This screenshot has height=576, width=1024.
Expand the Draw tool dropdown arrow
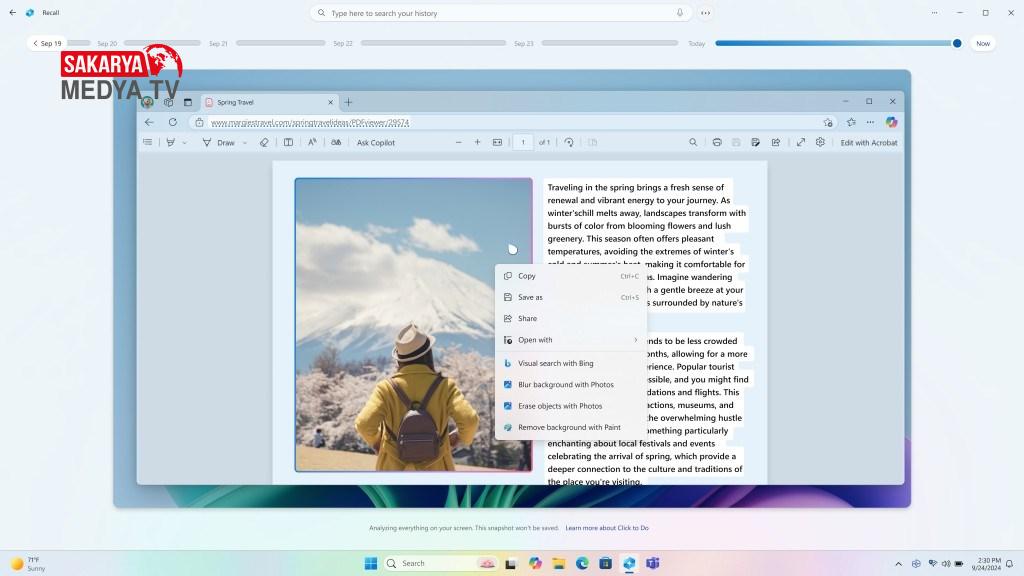[245, 143]
